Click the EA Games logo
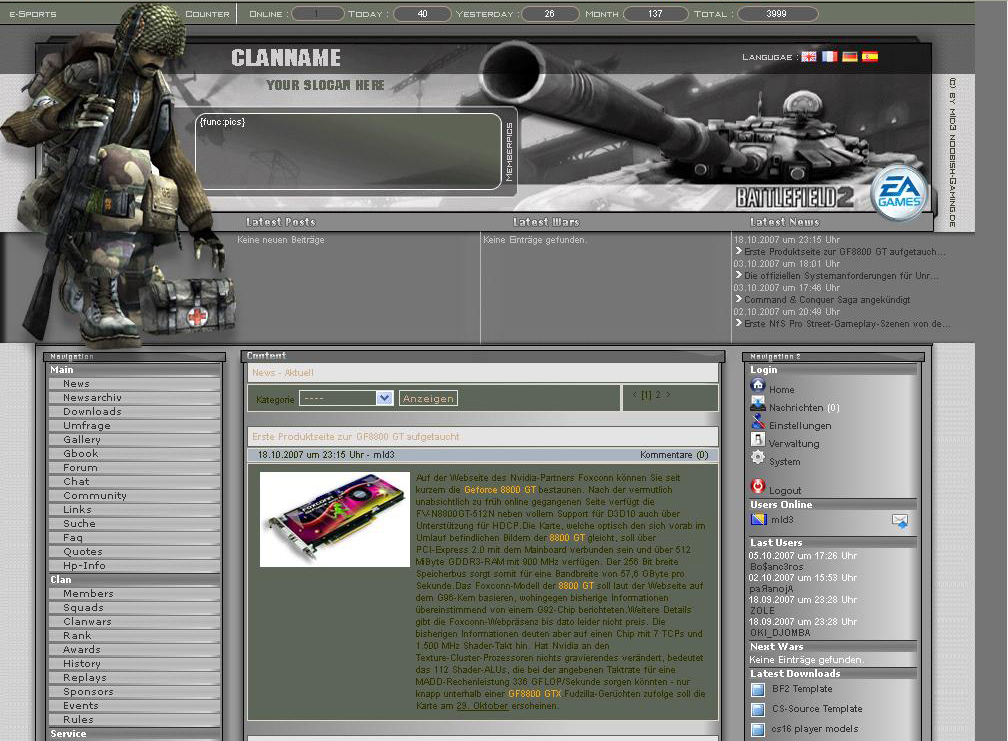This screenshot has width=1008, height=741. pos(899,193)
